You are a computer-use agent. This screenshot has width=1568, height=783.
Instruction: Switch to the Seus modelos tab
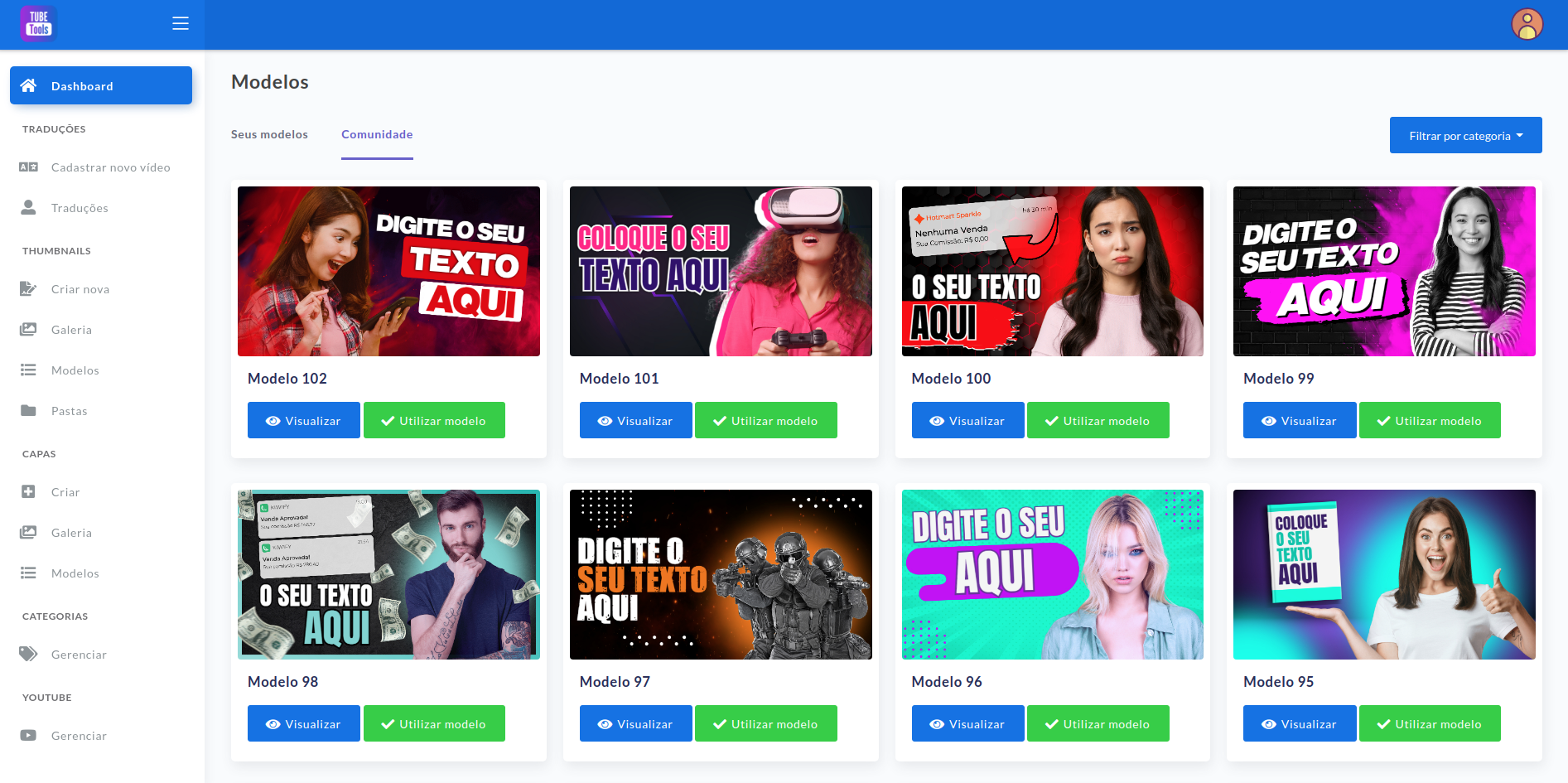(269, 133)
